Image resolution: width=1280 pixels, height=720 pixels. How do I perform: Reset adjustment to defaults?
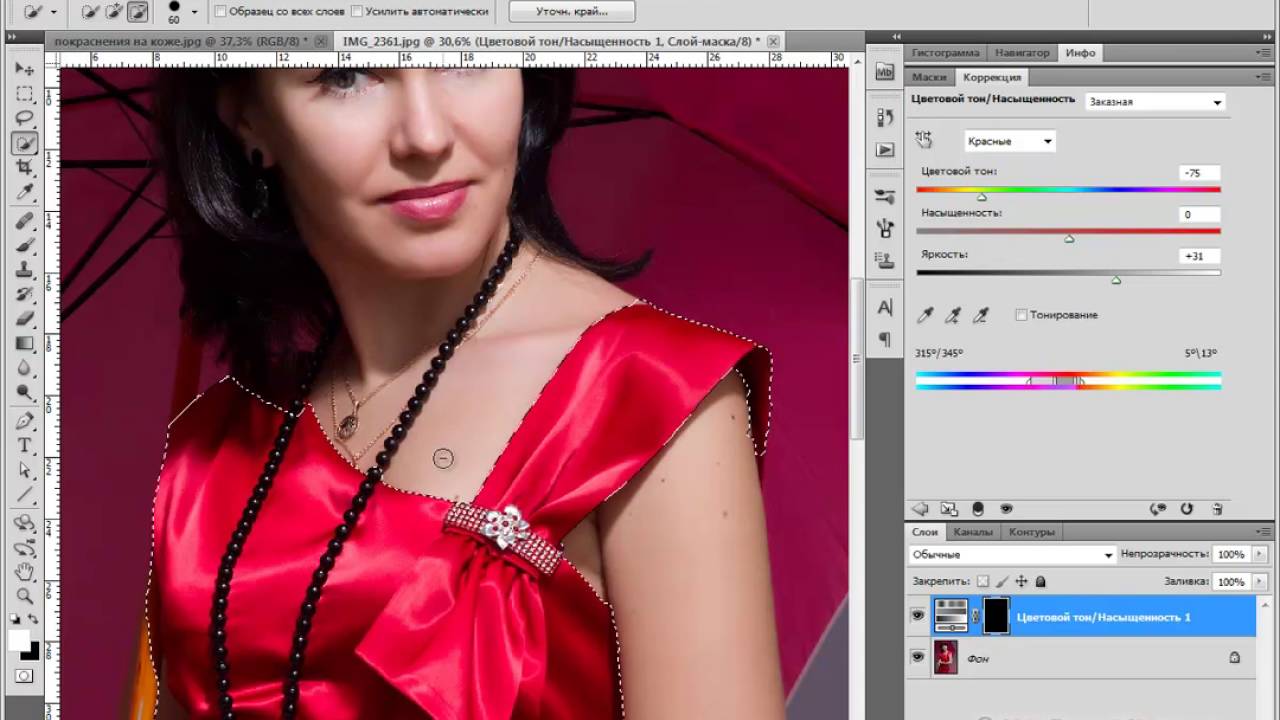pyautogui.click(x=1187, y=509)
